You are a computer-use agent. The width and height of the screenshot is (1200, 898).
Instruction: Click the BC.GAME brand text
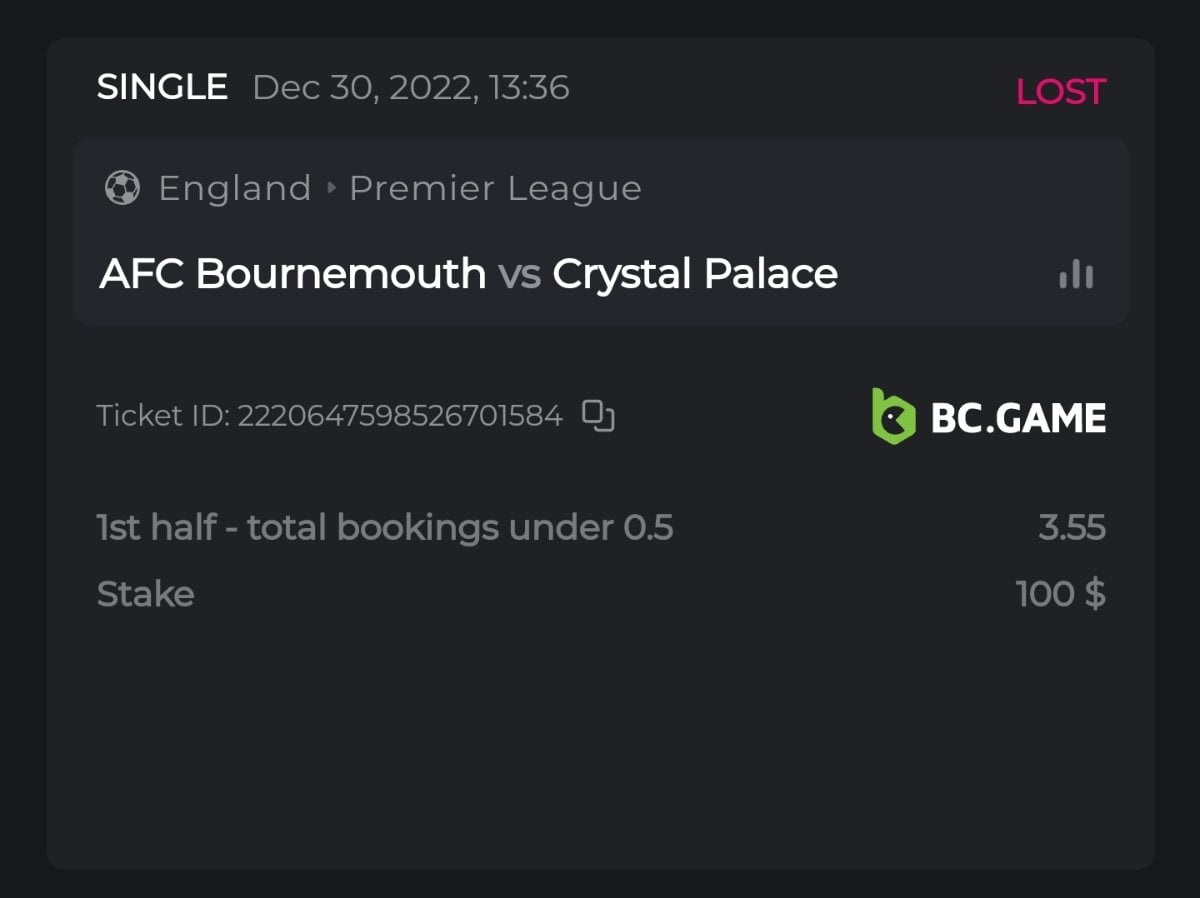[x=1018, y=418]
